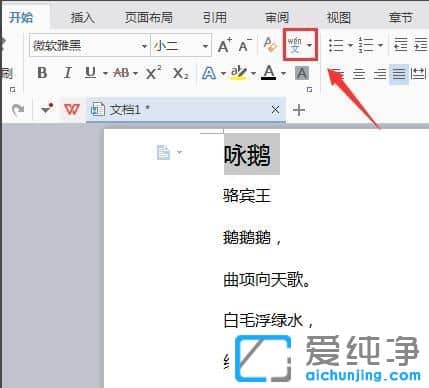Expand the pinyin guide dropdown arrow
The image size is (429, 388).
(310, 45)
